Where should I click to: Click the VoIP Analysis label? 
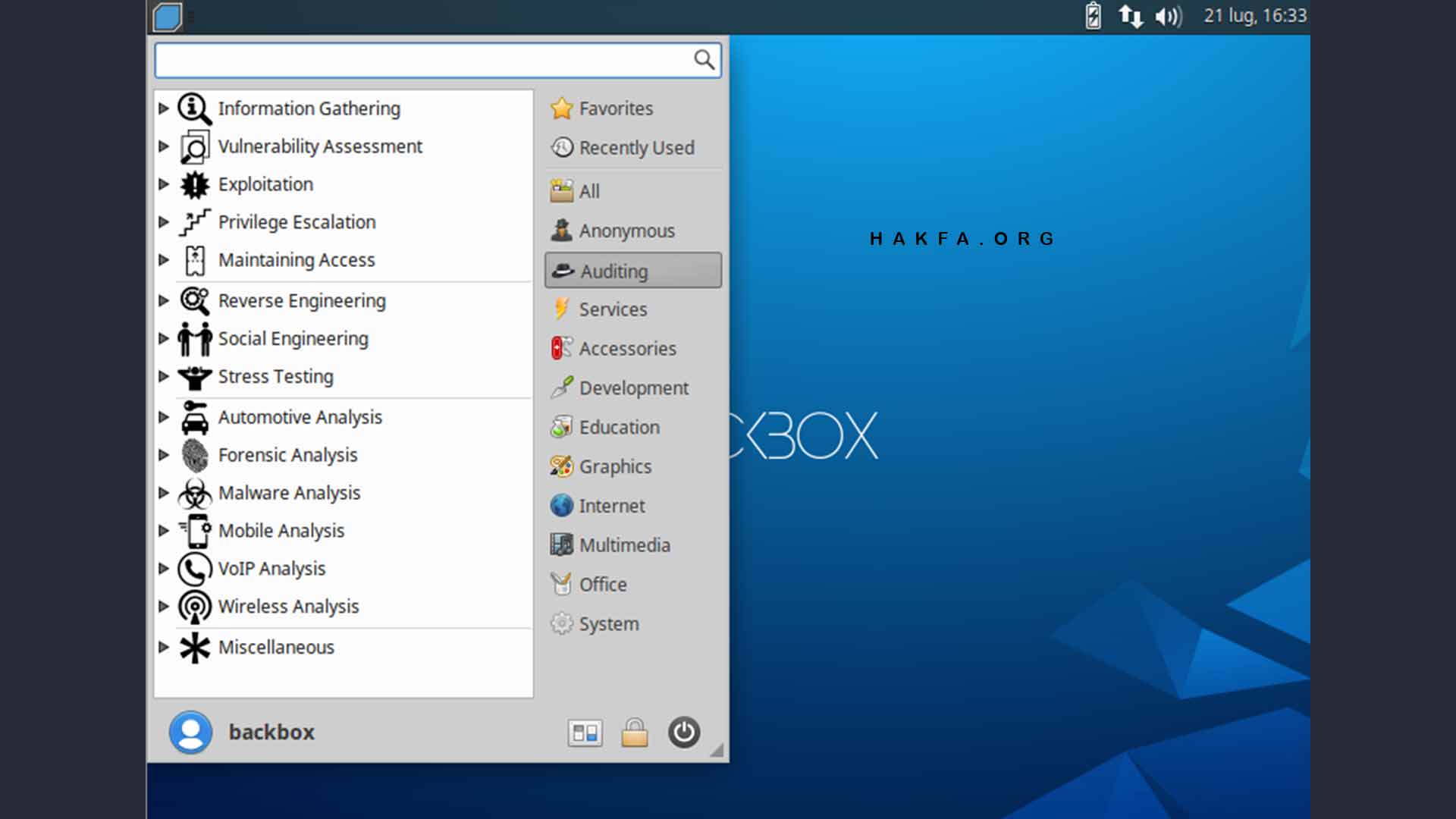(x=271, y=569)
